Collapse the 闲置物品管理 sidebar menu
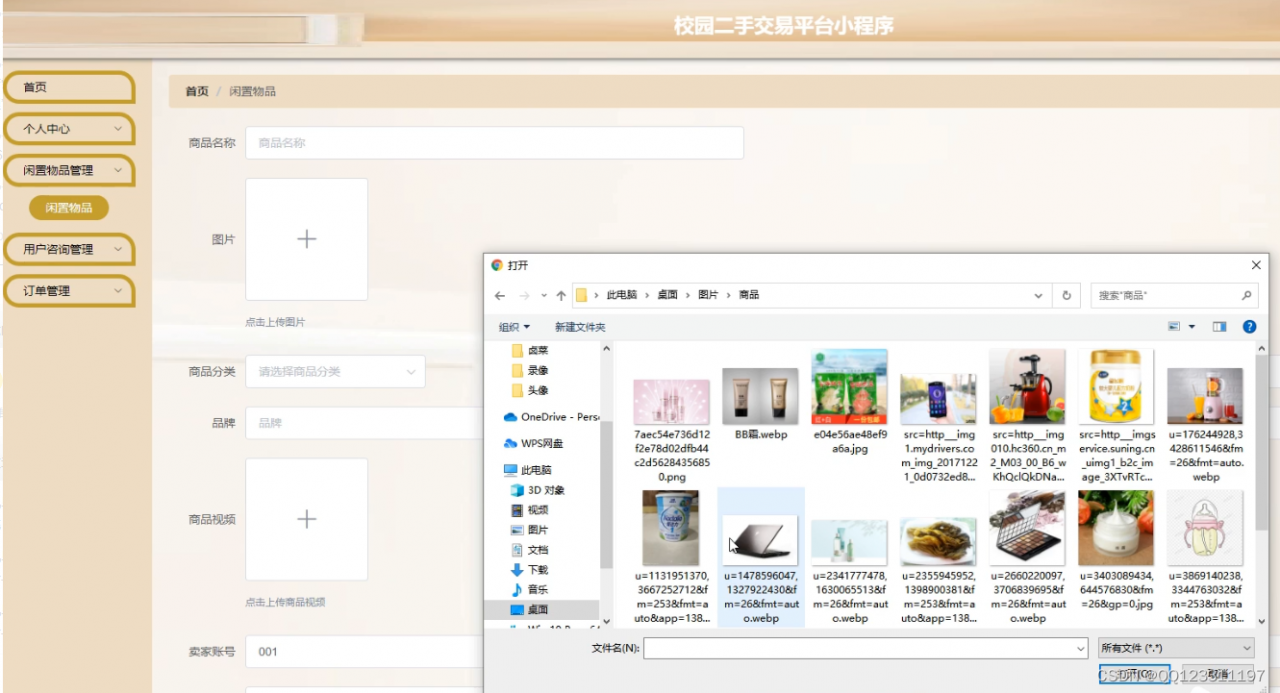Screen dimensions: 1280x693 tap(69, 171)
